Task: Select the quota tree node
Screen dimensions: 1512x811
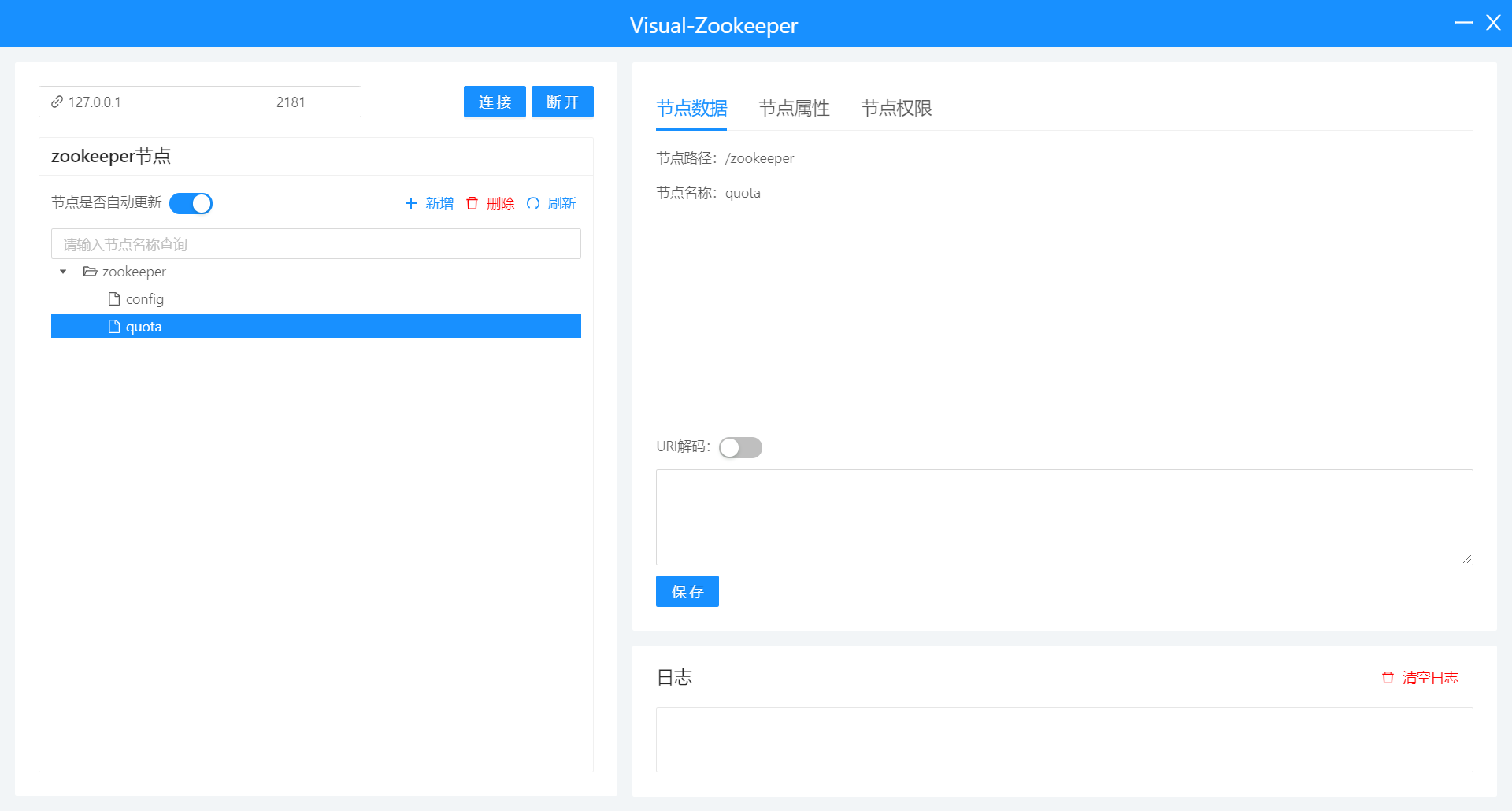Action: (316, 326)
